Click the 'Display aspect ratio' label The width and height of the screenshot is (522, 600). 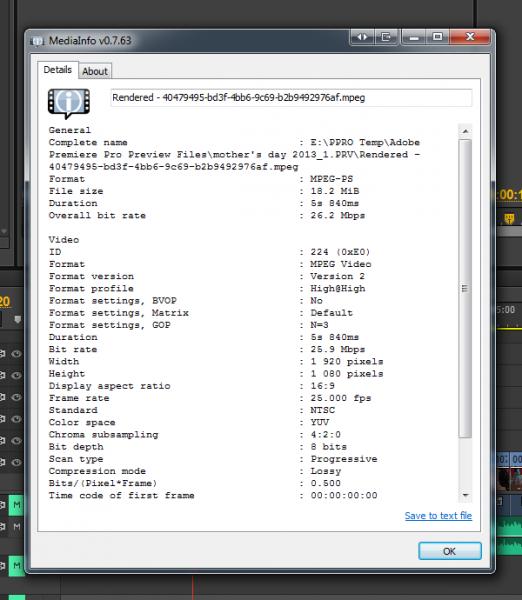pos(109,386)
